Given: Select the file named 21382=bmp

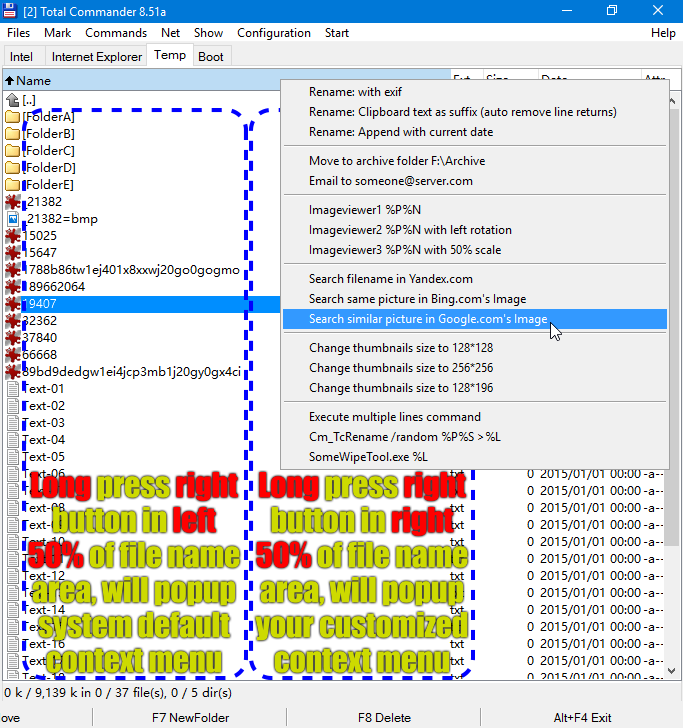Looking at the screenshot, I should coord(62,219).
